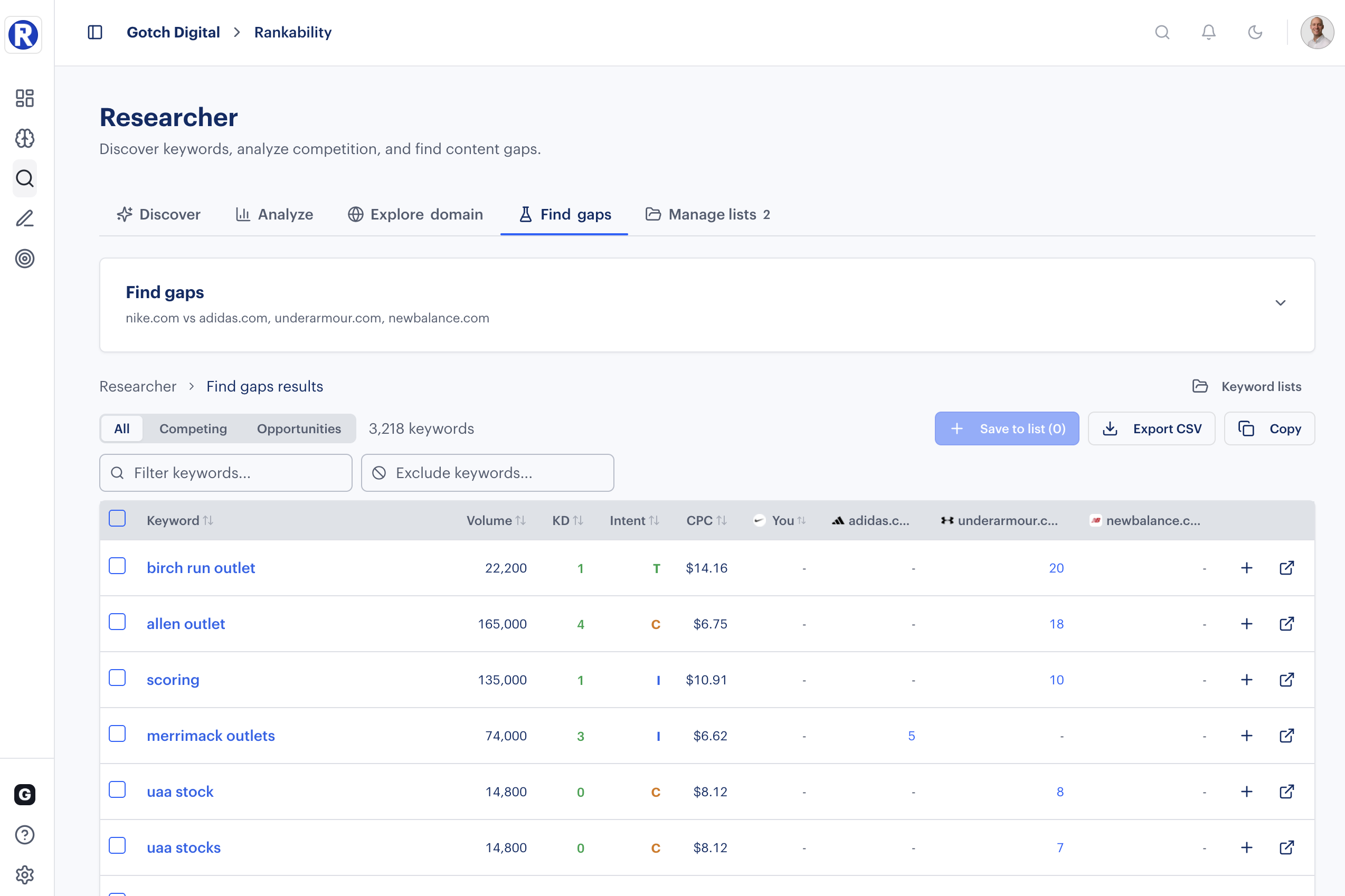Open allen outlet external link icon
Image resolution: width=1345 pixels, height=896 pixels.
click(1287, 624)
